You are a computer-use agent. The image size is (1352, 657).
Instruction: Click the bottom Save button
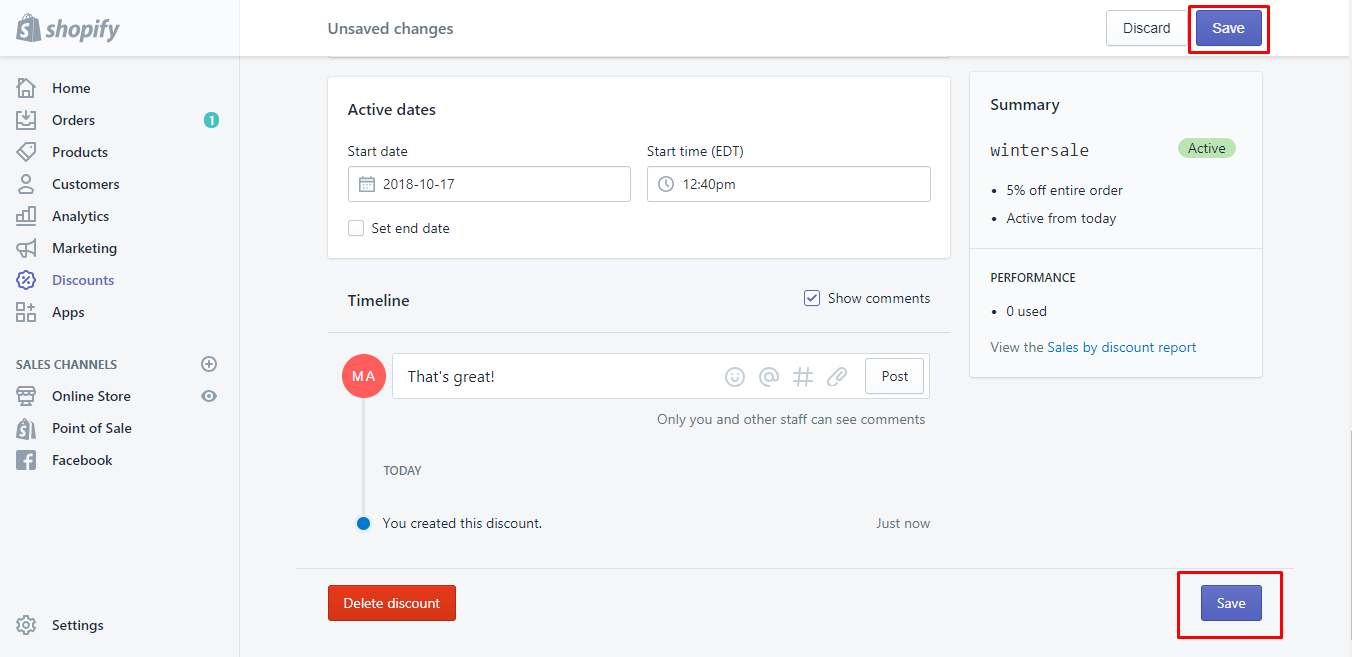(x=1231, y=603)
